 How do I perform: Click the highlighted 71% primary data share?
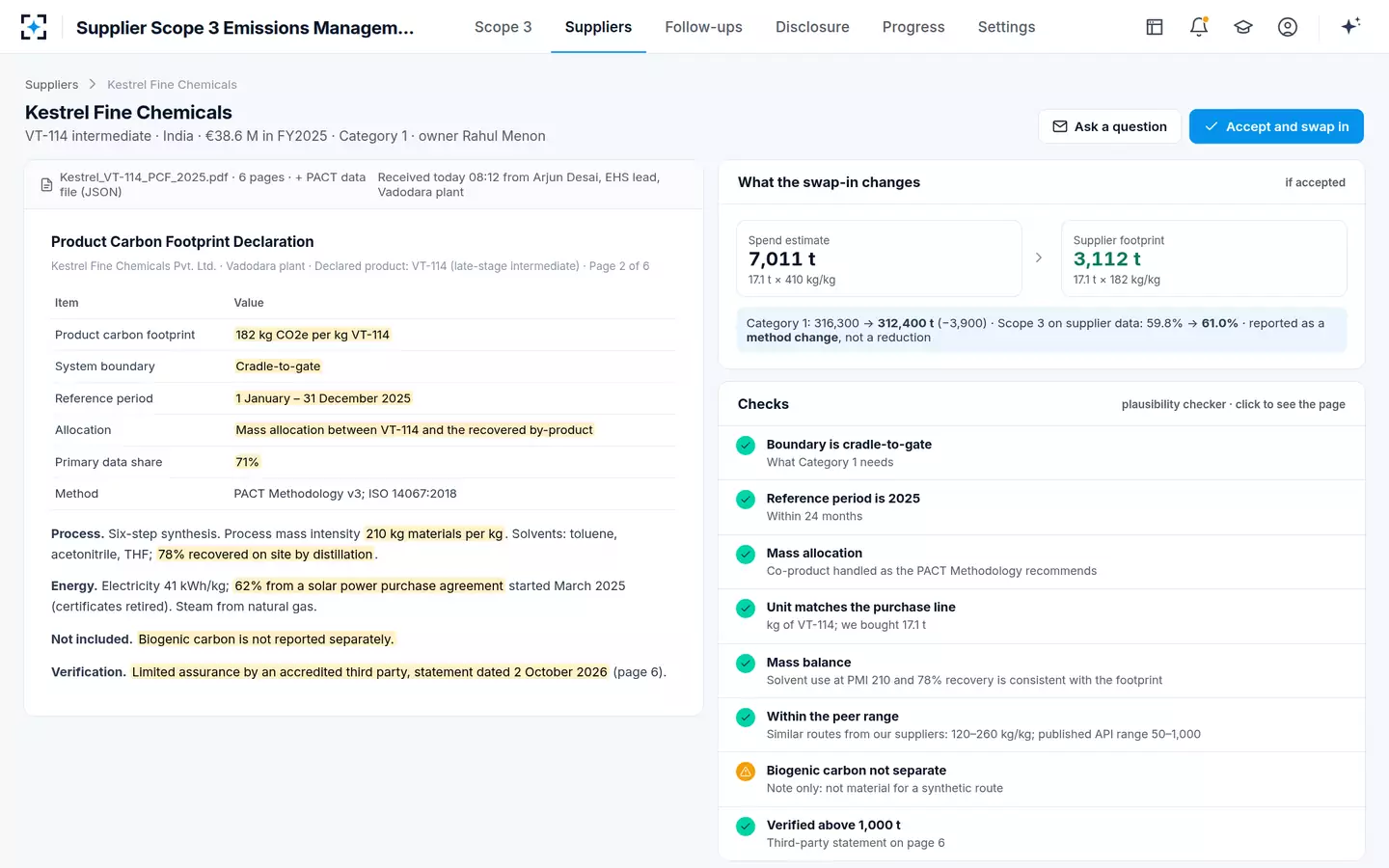coord(247,462)
